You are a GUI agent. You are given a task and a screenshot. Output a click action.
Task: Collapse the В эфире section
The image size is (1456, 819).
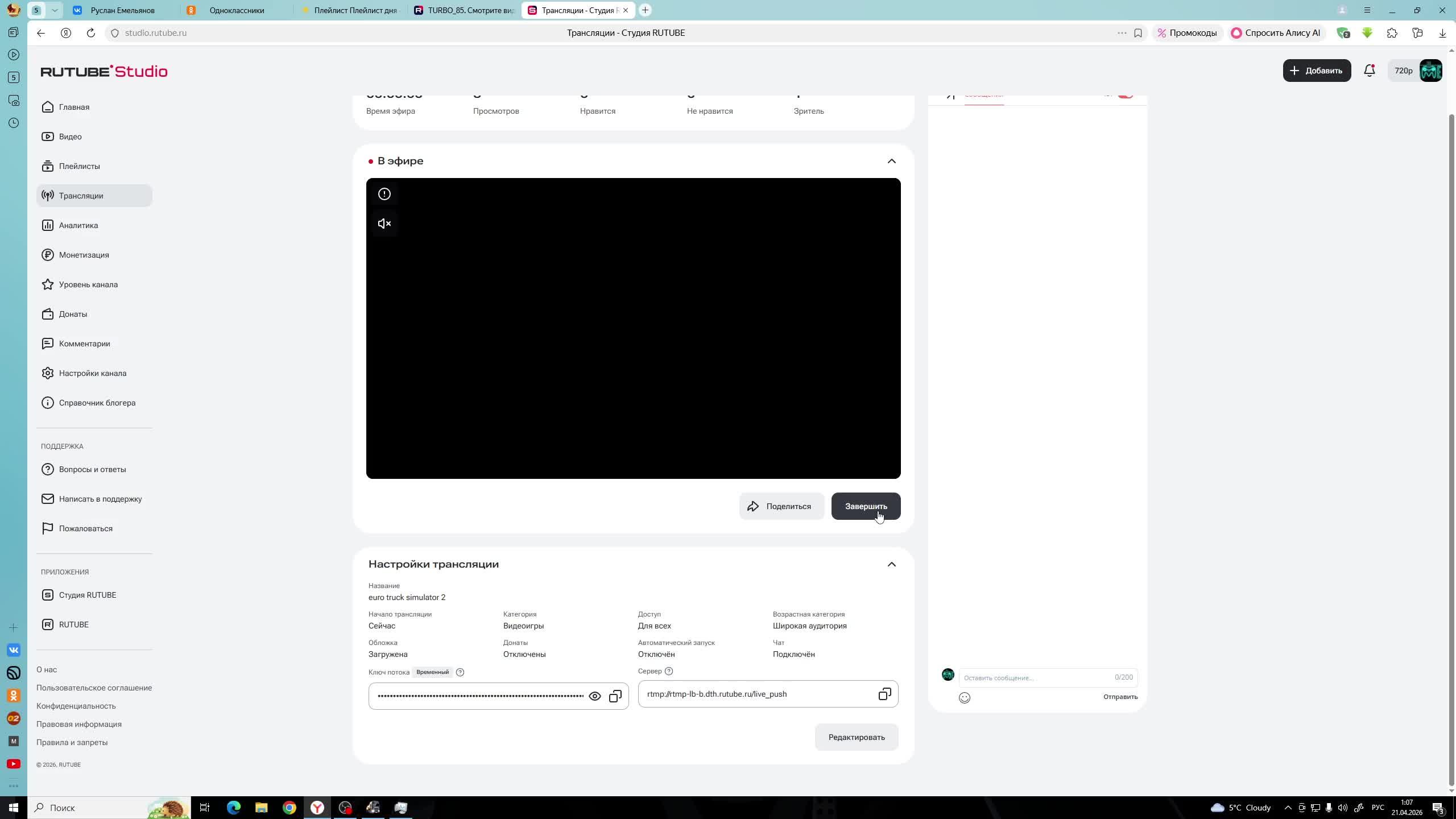[x=891, y=161]
